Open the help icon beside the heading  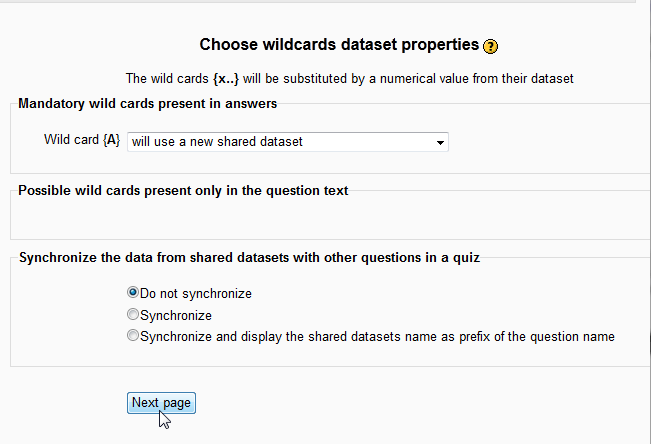tap(490, 46)
